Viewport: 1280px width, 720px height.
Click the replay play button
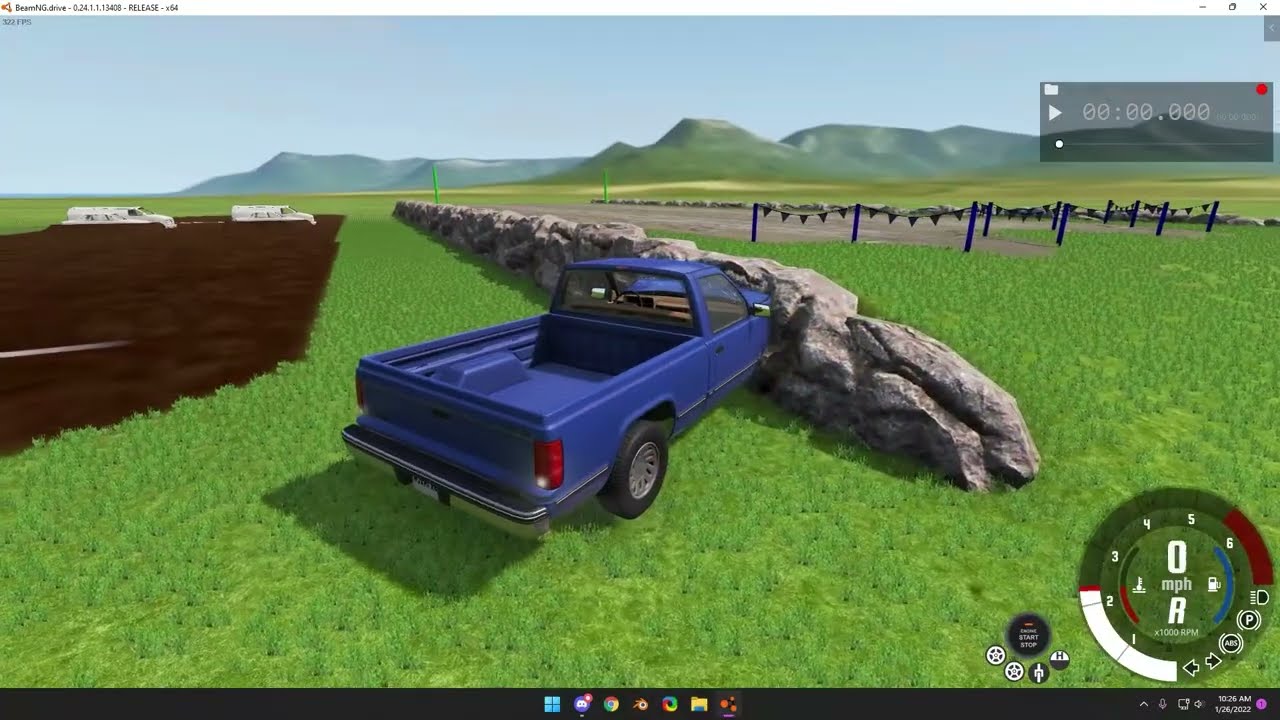1054,113
